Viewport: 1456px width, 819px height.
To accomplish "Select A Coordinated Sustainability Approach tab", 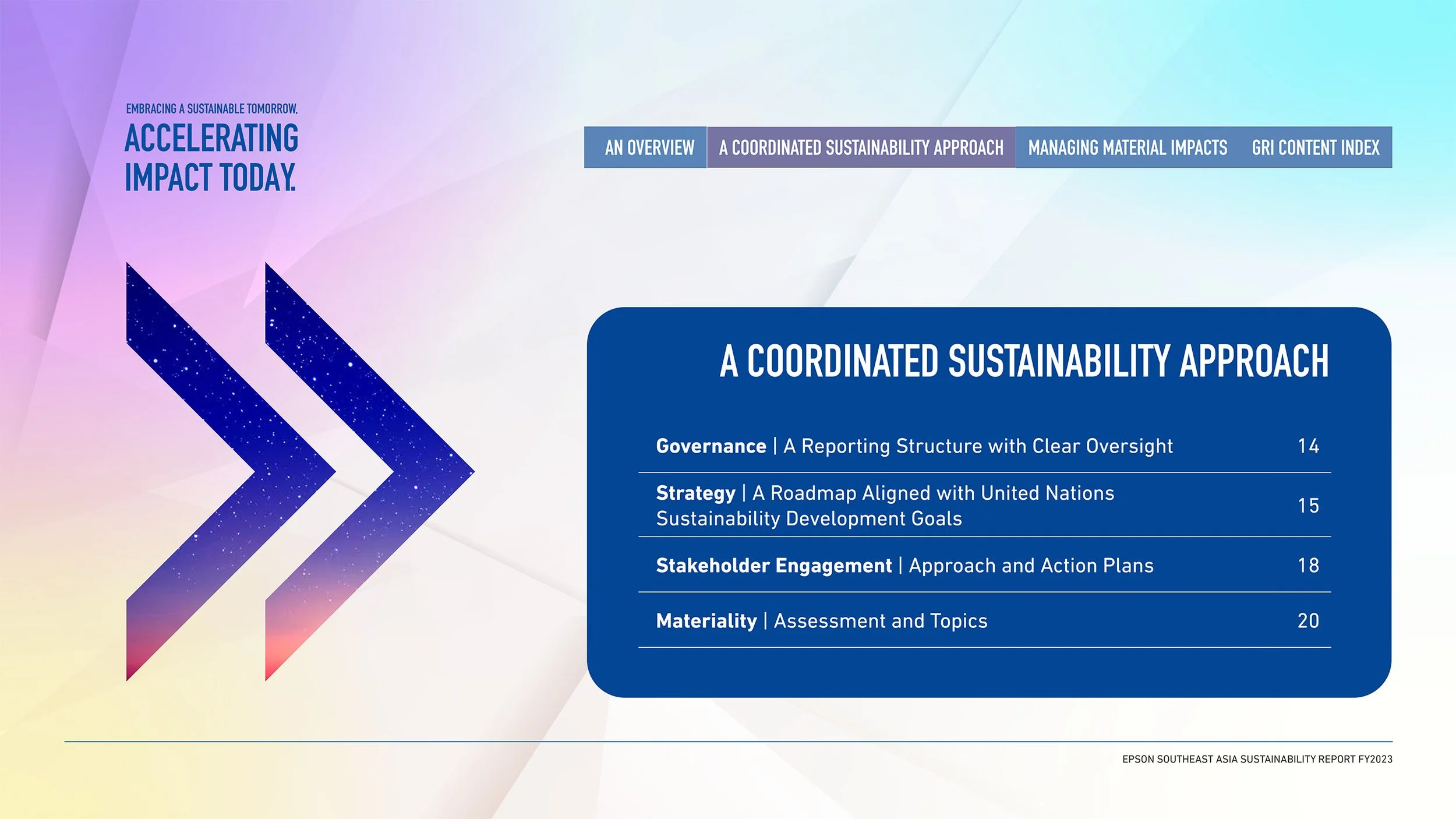I will point(861,147).
